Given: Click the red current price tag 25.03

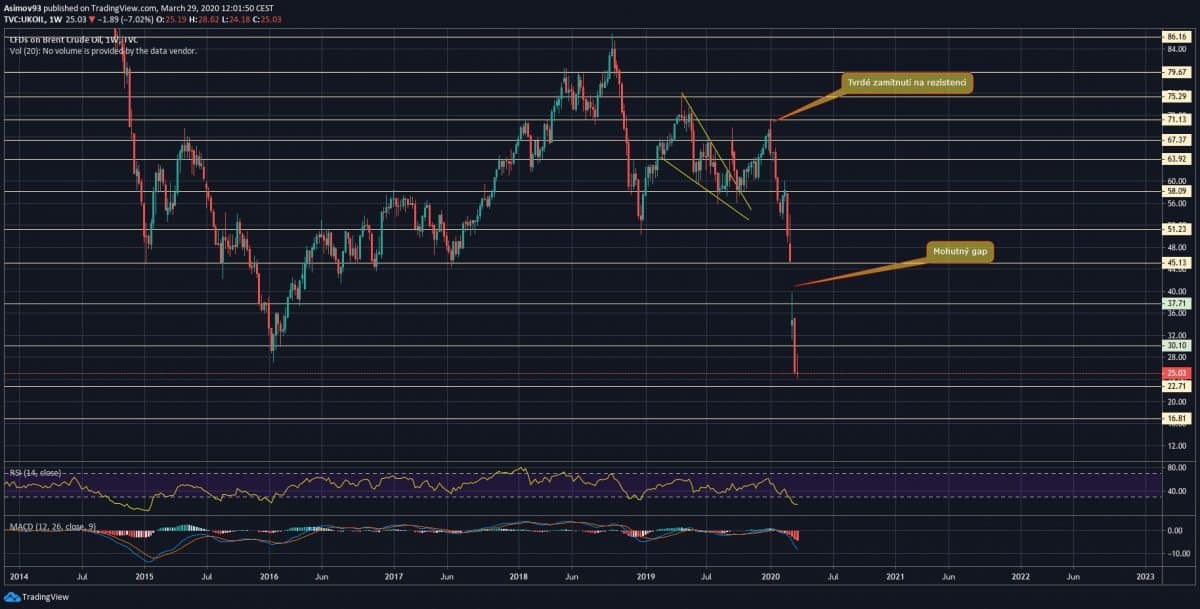Looking at the screenshot, I should point(1174,373).
